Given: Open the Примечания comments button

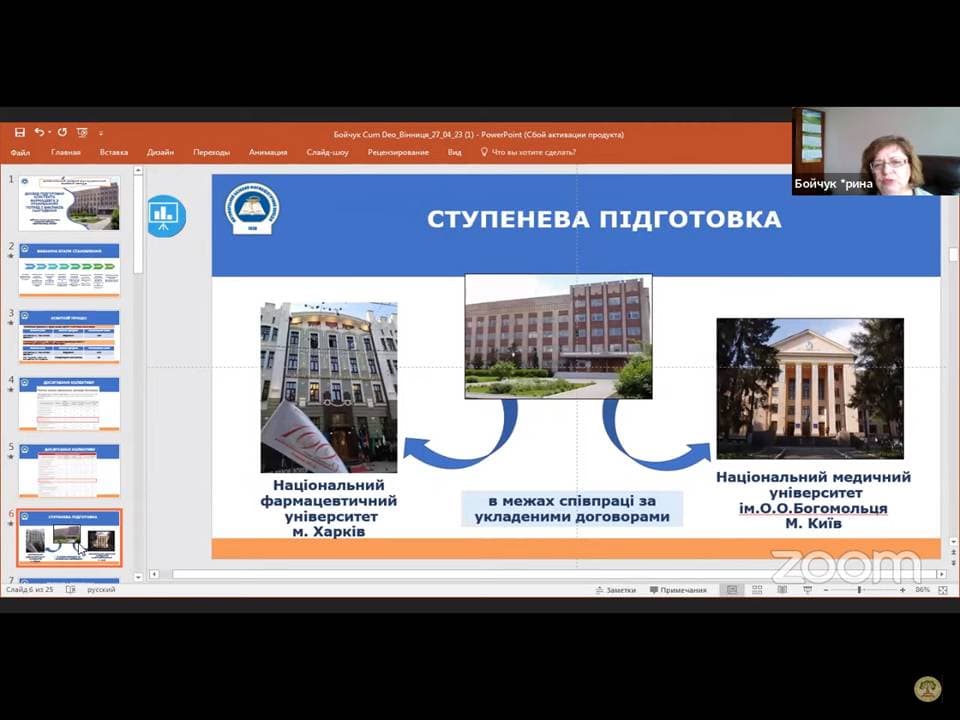Looking at the screenshot, I should coord(678,590).
